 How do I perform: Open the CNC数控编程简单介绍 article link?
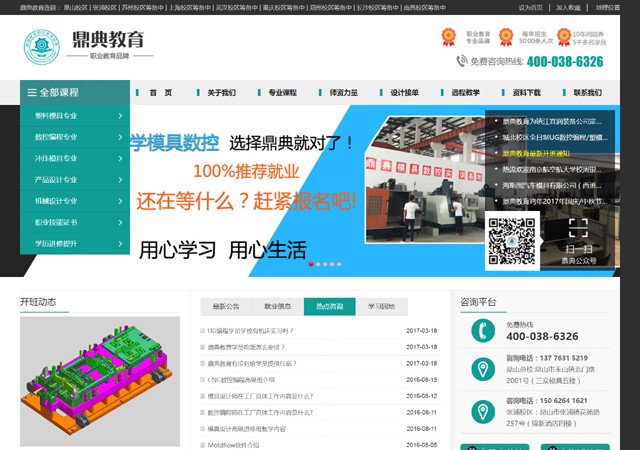point(241,380)
